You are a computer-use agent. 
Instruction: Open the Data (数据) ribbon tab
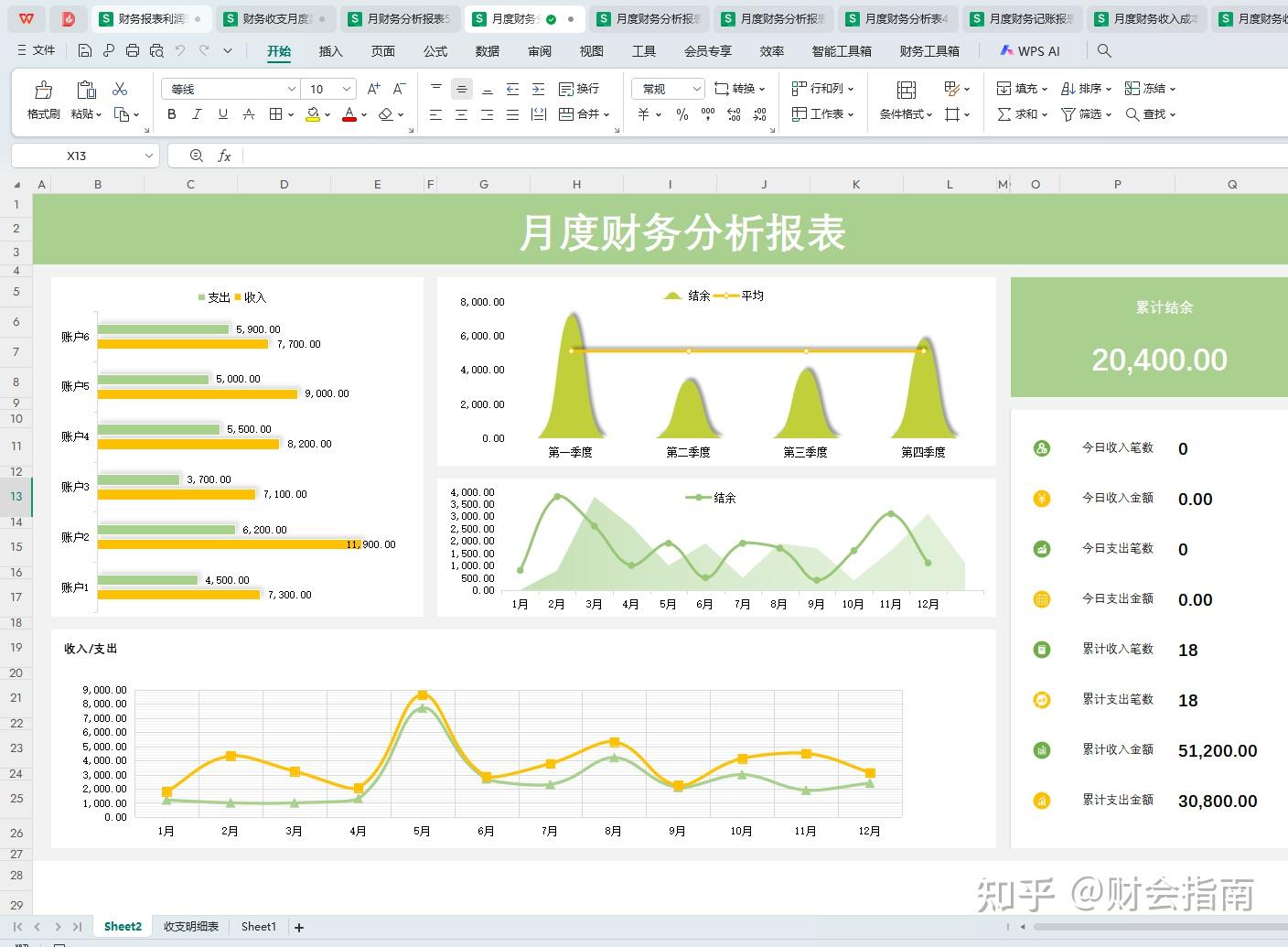[488, 51]
